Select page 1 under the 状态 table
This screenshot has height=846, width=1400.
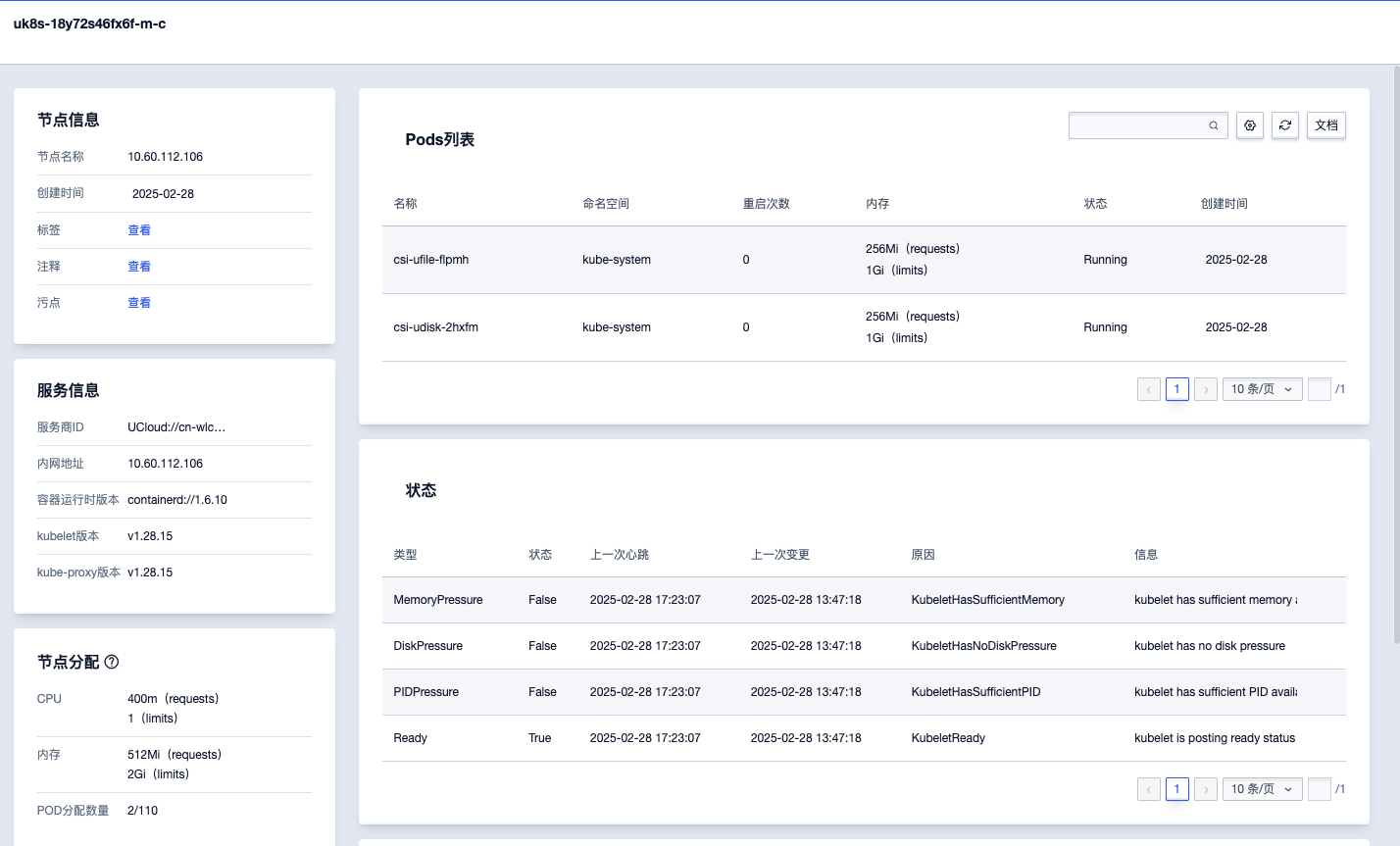click(x=1176, y=789)
